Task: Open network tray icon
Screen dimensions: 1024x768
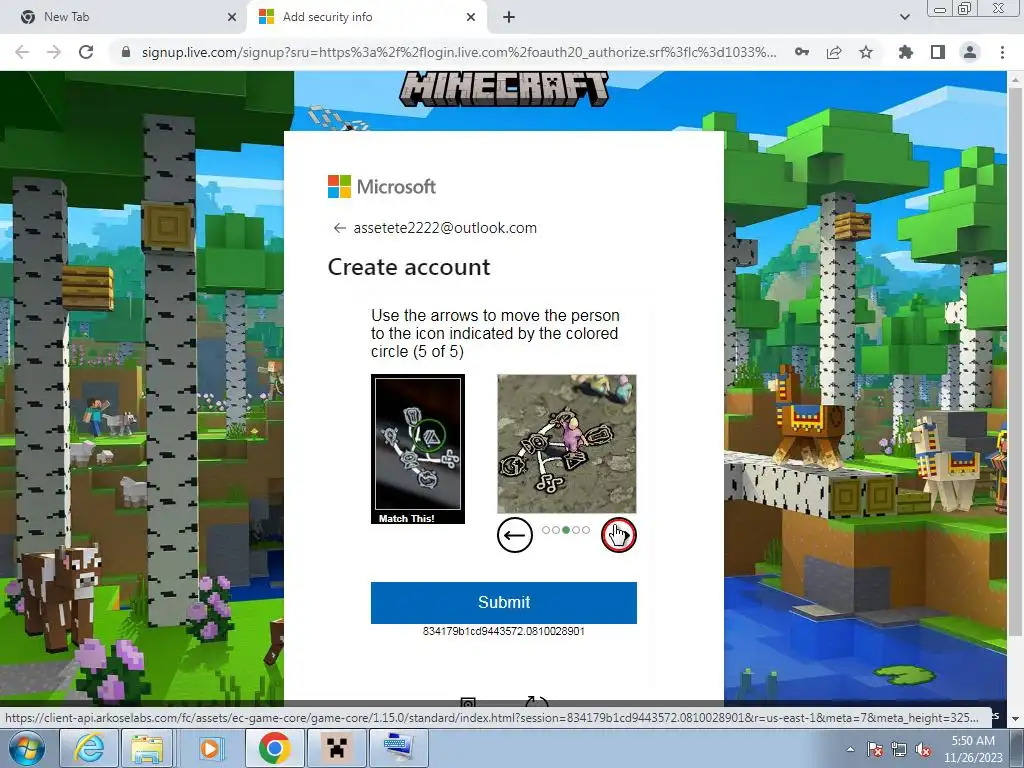Action: point(899,749)
